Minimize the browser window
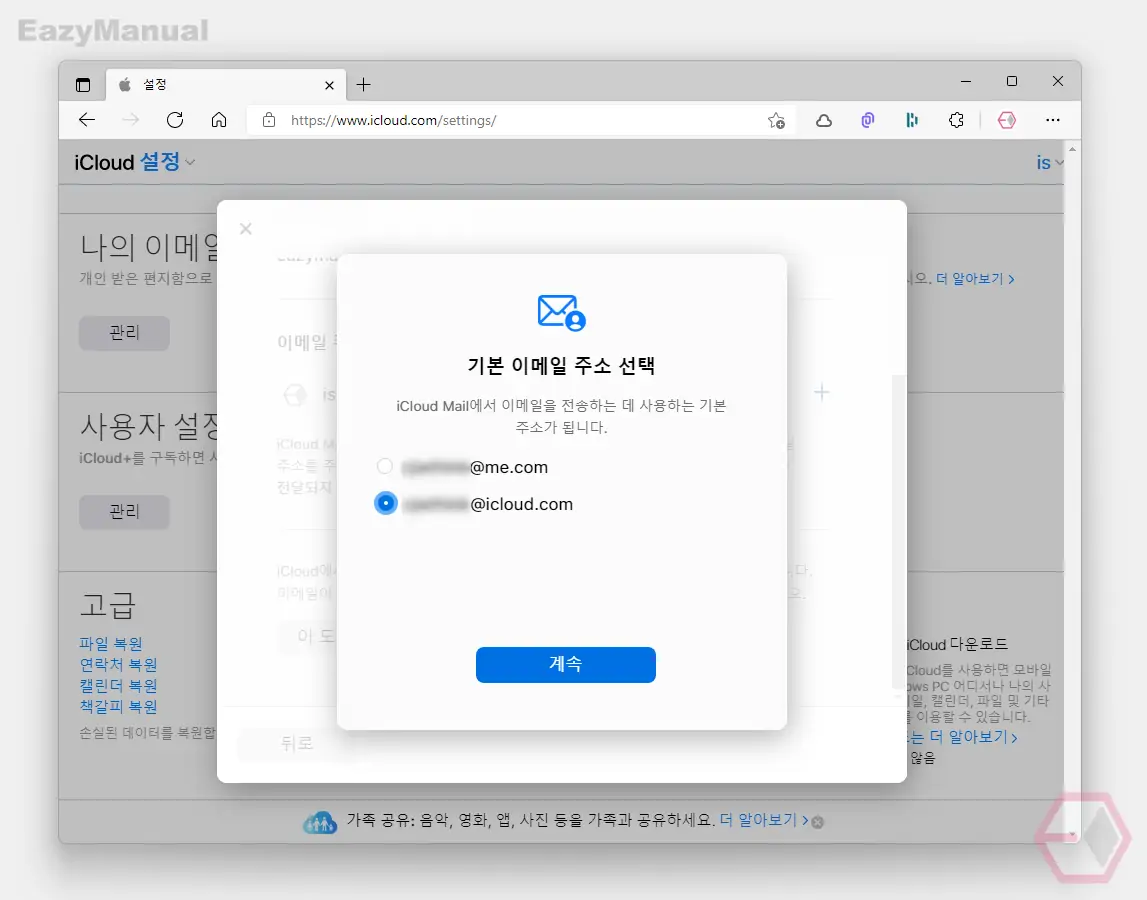This screenshot has width=1147, height=900. (x=966, y=81)
